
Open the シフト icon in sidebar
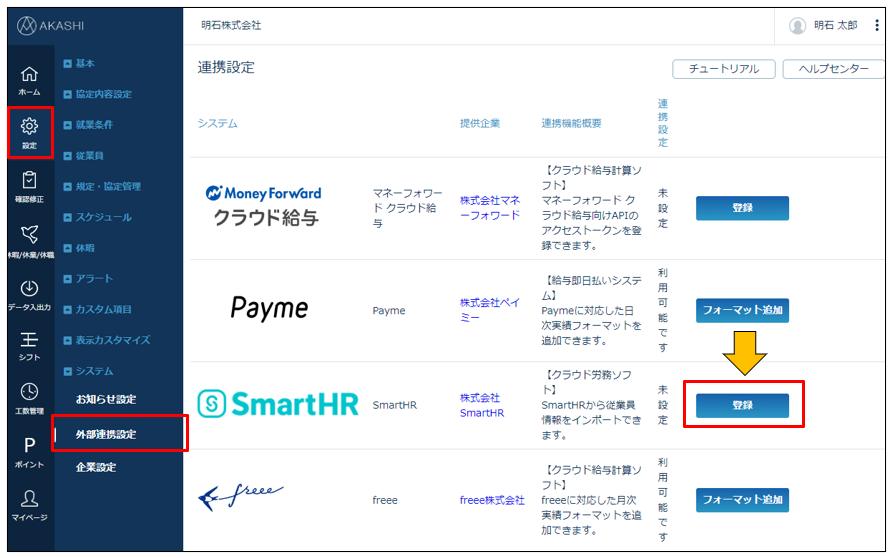coord(29,345)
